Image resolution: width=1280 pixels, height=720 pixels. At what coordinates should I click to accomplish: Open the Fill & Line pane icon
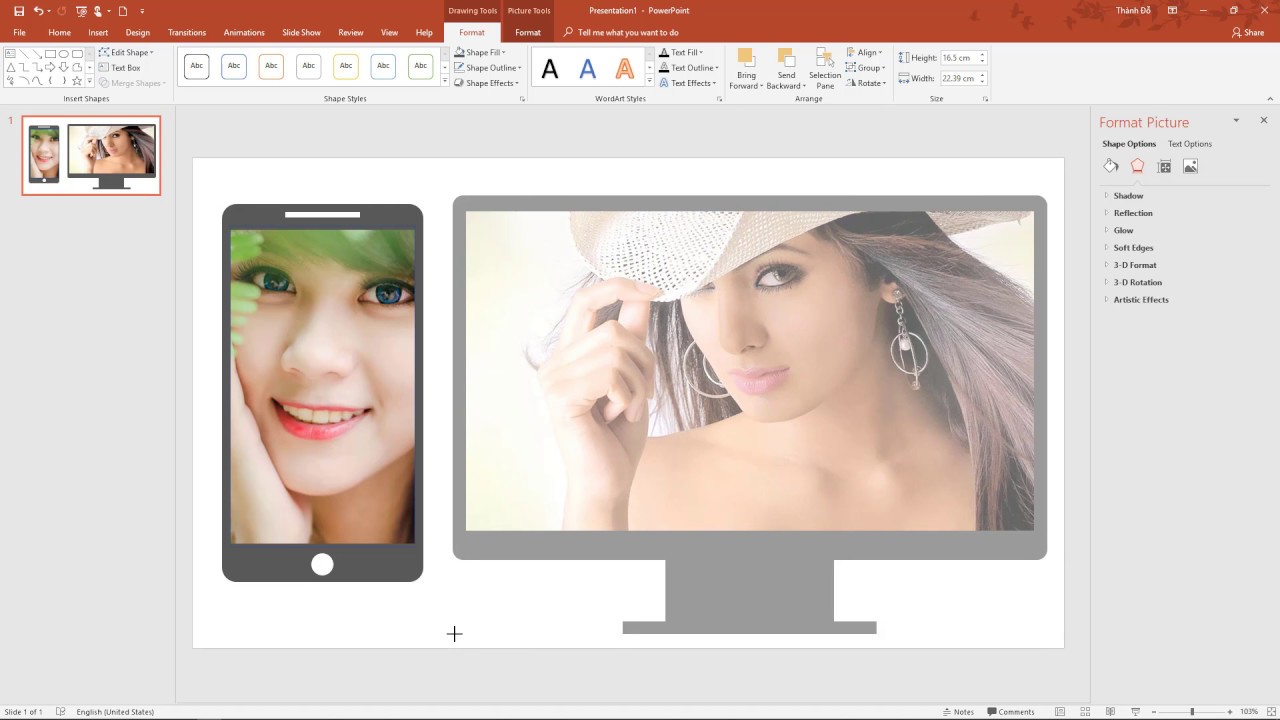tap(1111, 167)
